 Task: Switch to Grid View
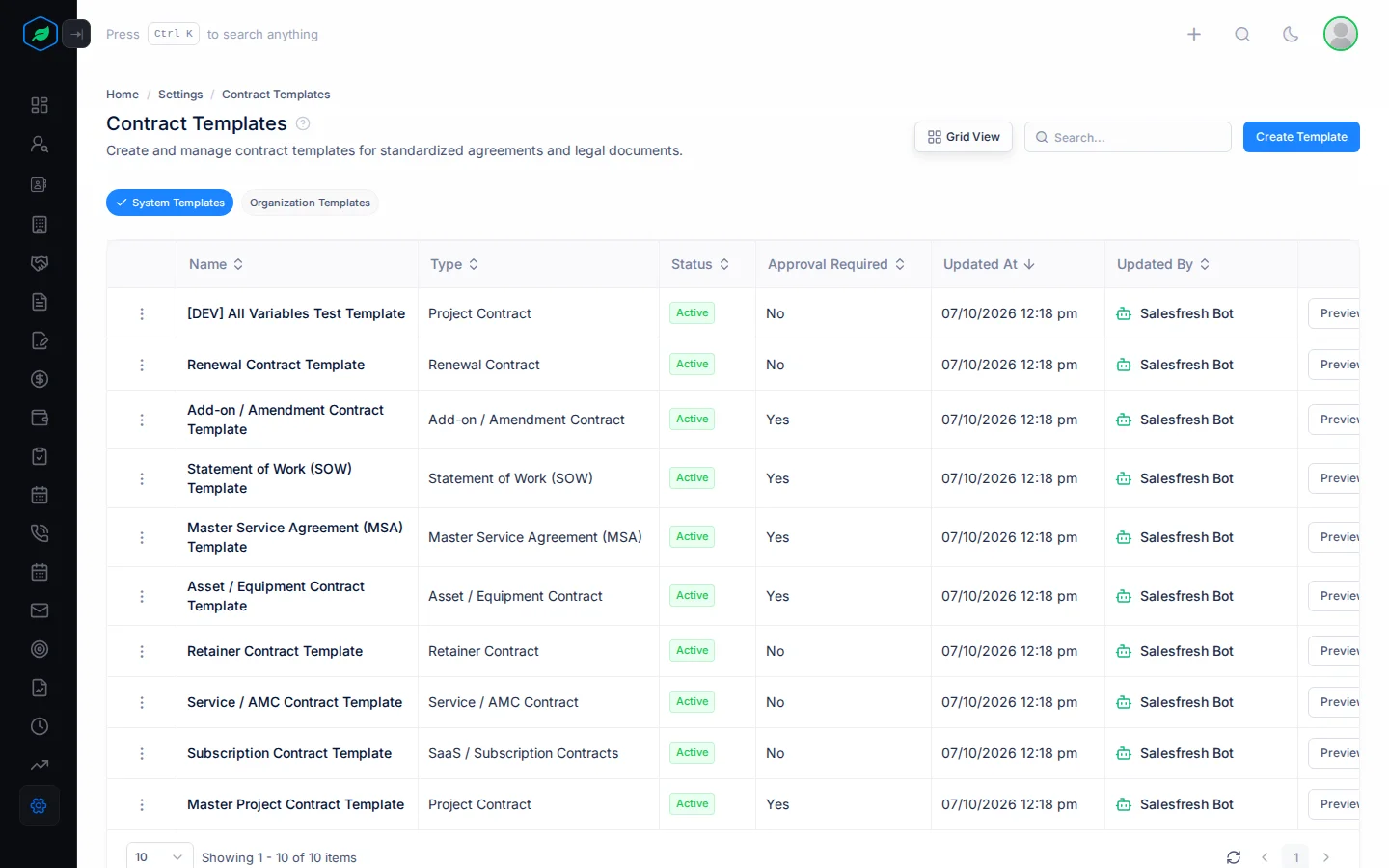[x=964, y=137]
